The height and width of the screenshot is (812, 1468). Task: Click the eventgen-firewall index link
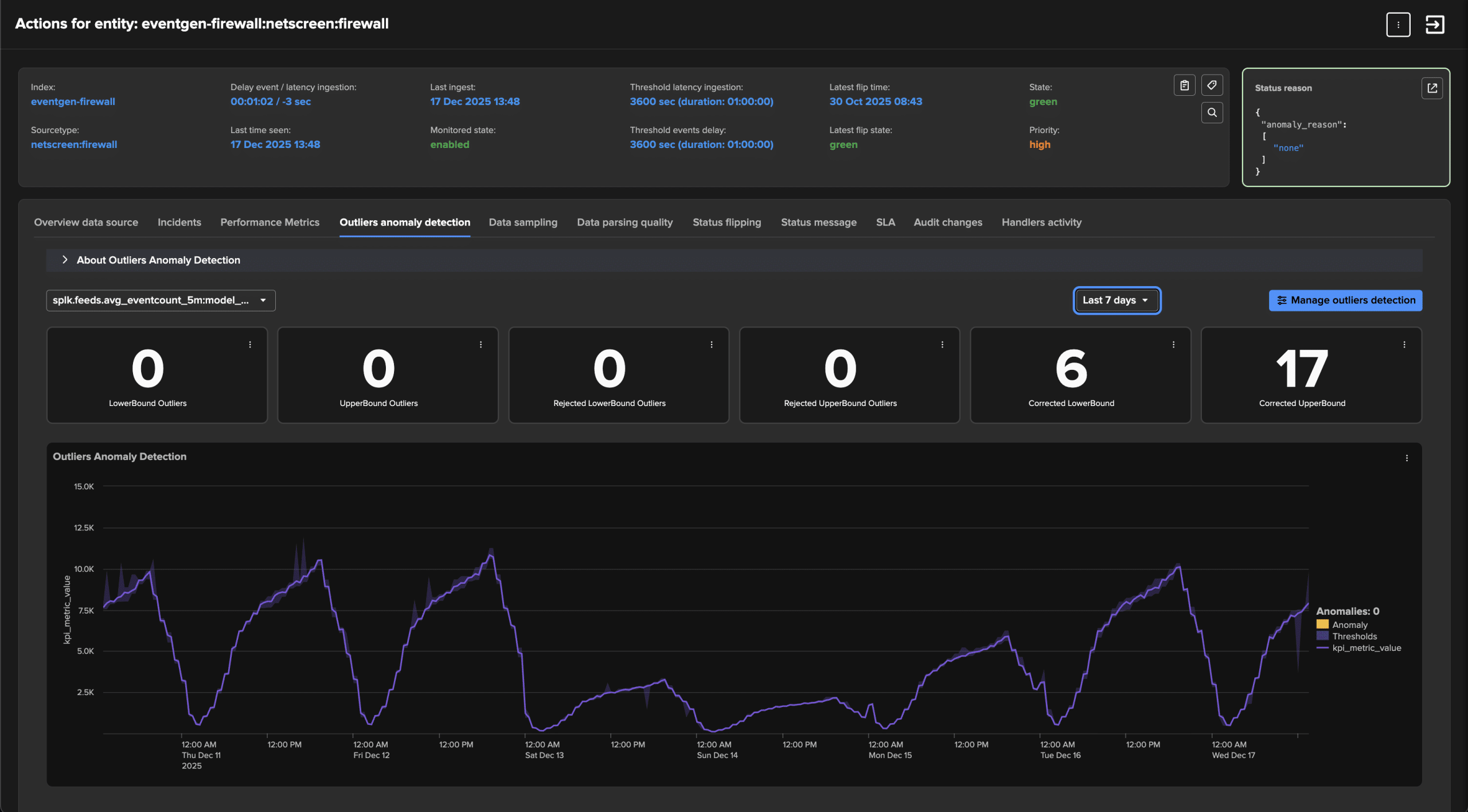73,101
